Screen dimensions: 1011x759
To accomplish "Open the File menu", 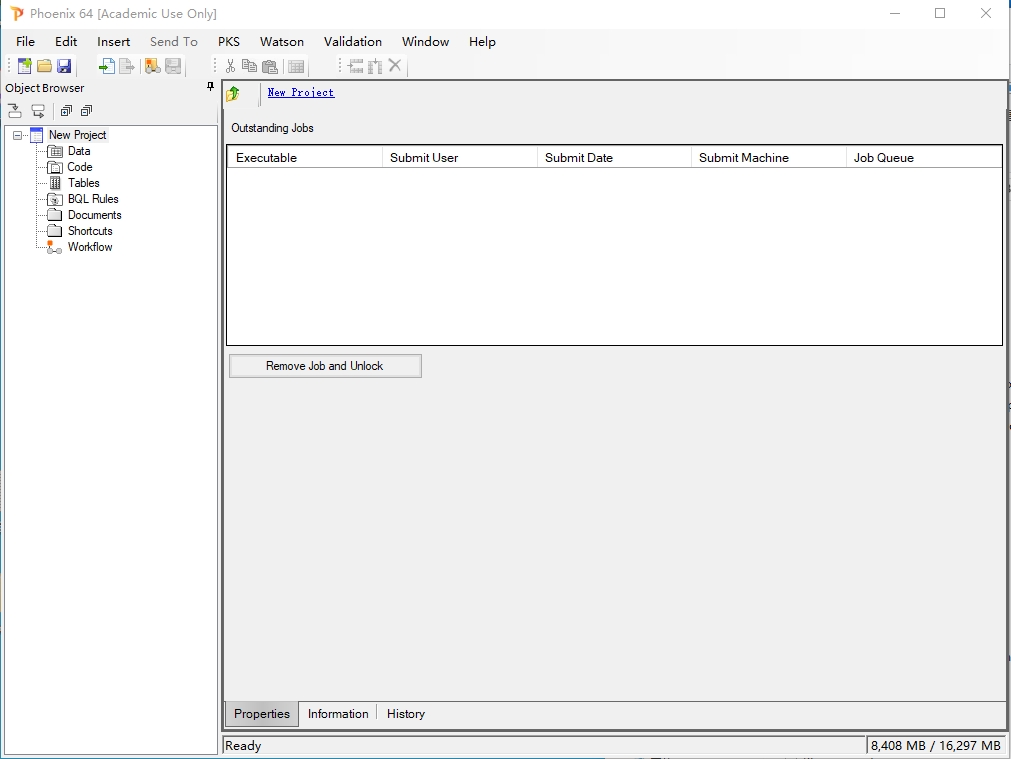I will pyautogui.click(x=25, y=41).
